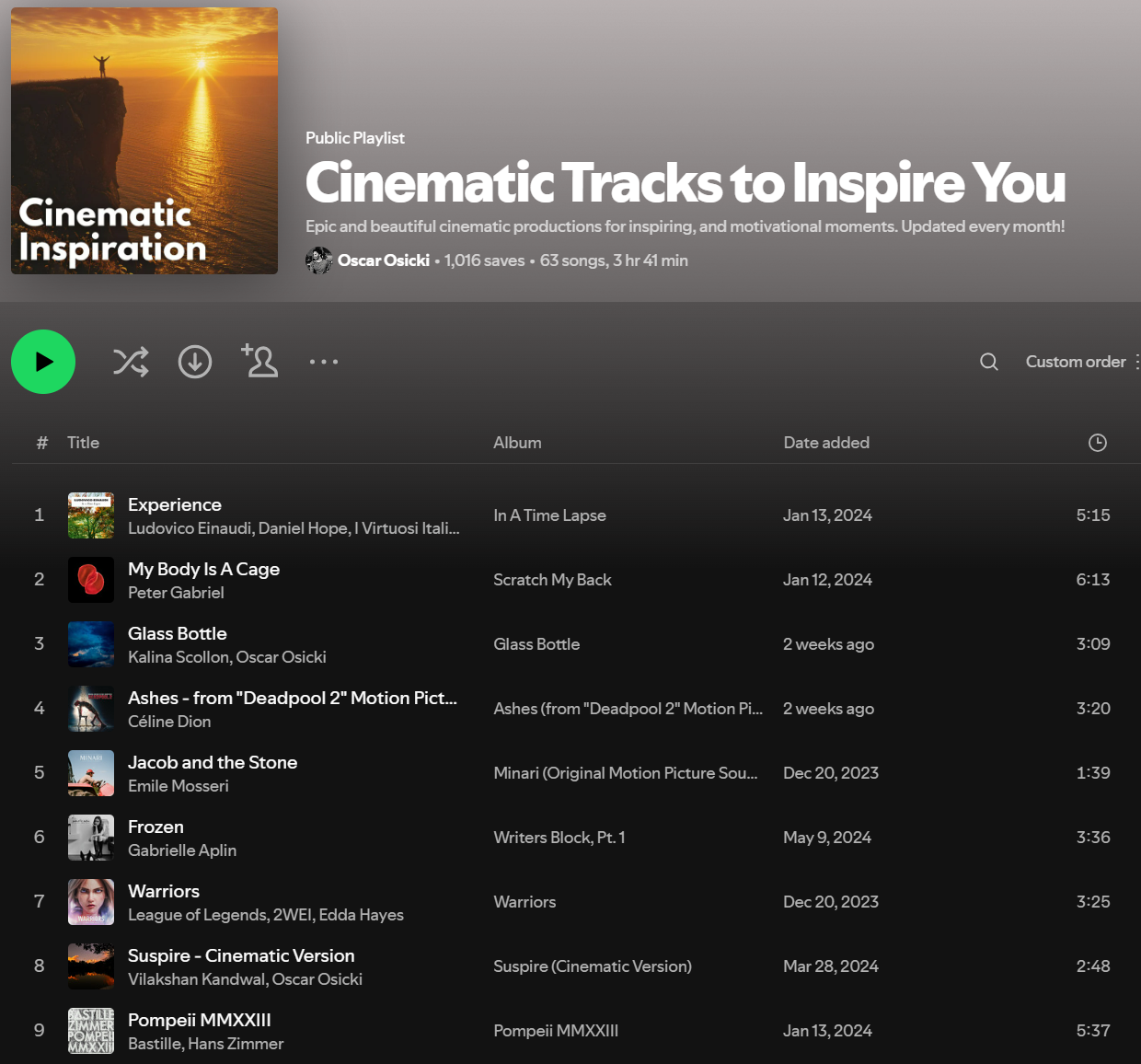Open artist Vilakshan Kandwal
Image resolution: width=1141 pixels, height=1064 pixels.
(x=194, y=979)
